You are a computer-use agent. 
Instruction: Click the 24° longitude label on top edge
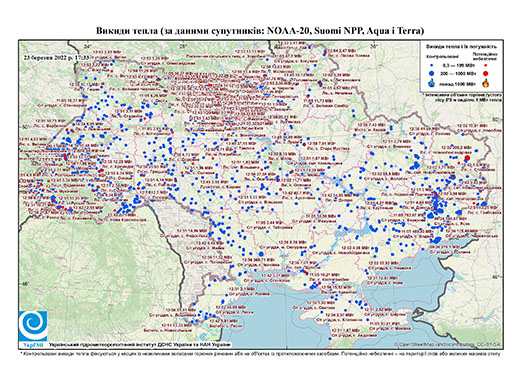point(87,47)
